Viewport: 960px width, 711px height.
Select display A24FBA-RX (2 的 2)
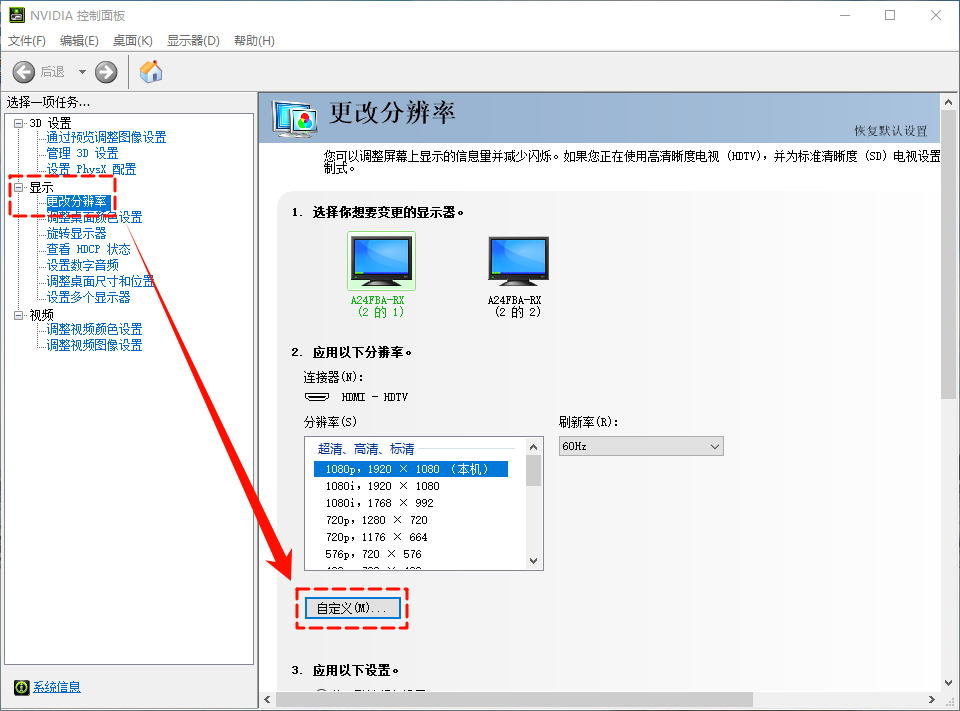click(x=517, y=259)
